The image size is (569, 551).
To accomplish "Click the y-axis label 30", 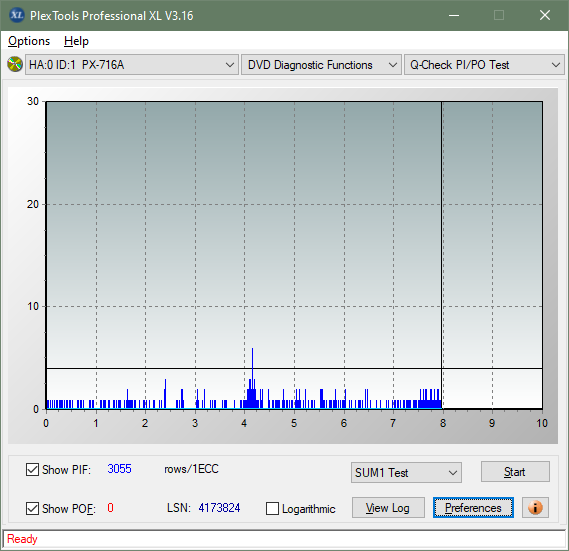I will click(x=33, y=101).
